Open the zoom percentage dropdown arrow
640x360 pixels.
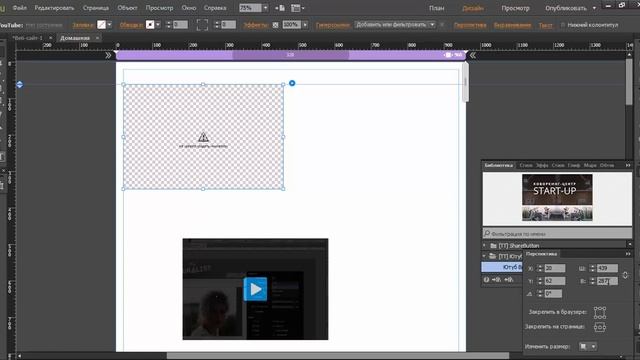tap(265, 8)
